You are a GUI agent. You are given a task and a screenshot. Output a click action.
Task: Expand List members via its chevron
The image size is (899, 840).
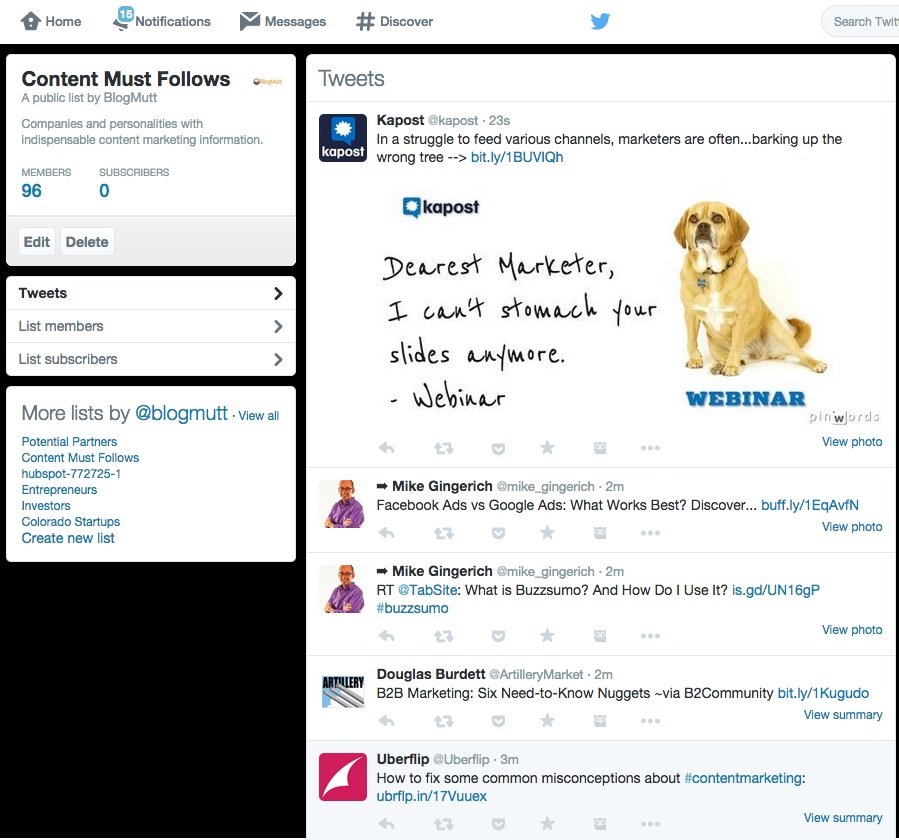pyautogui.click(x=278, y=326)
